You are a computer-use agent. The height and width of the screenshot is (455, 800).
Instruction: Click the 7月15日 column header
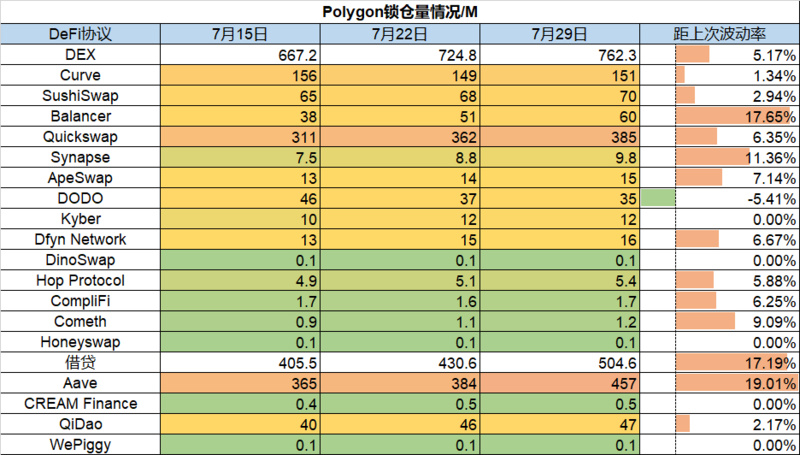[x=240, y=34]
